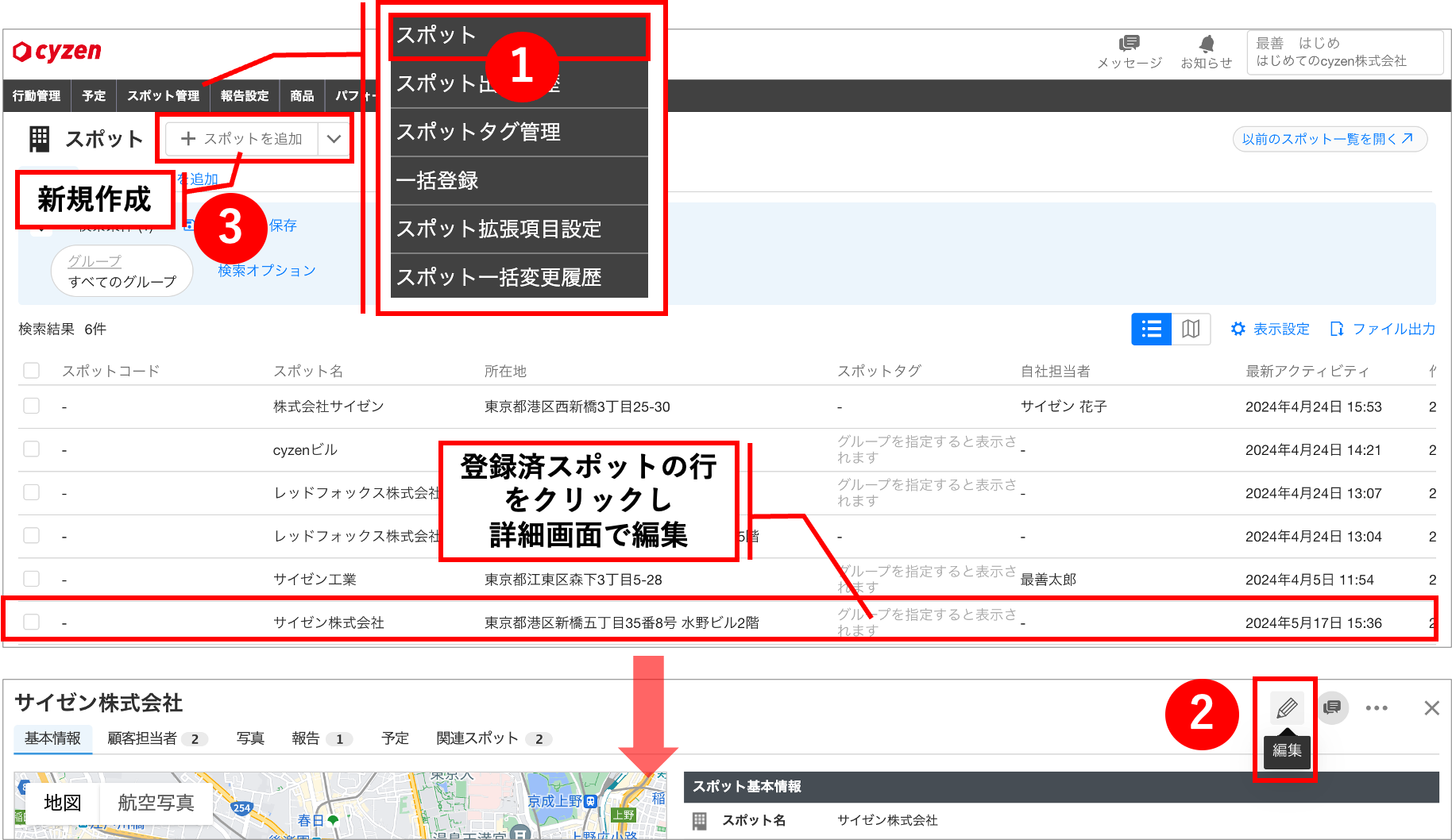
Task: Open the three-dots more menu
Action: (1377, 707)
